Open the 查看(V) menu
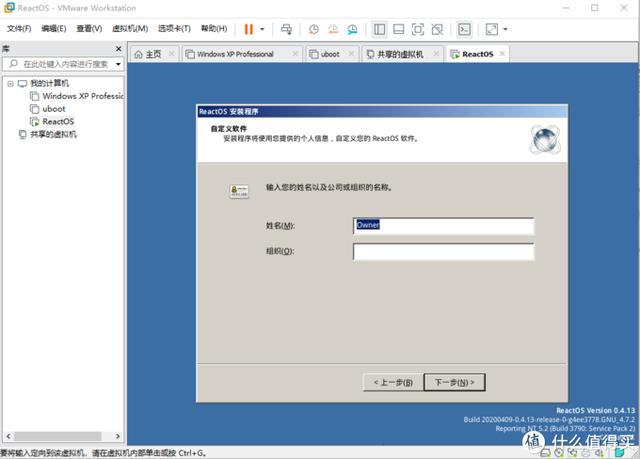 (89, 29)
